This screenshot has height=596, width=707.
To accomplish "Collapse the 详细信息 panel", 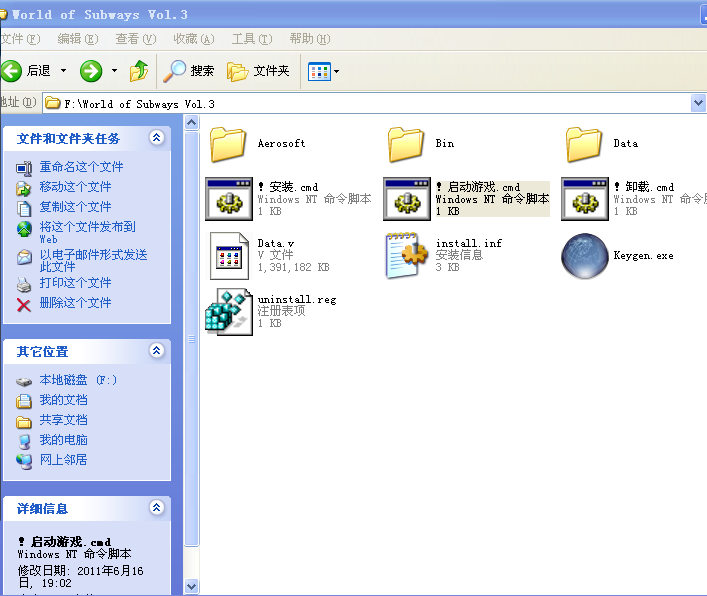I will [x=156, y=508].
